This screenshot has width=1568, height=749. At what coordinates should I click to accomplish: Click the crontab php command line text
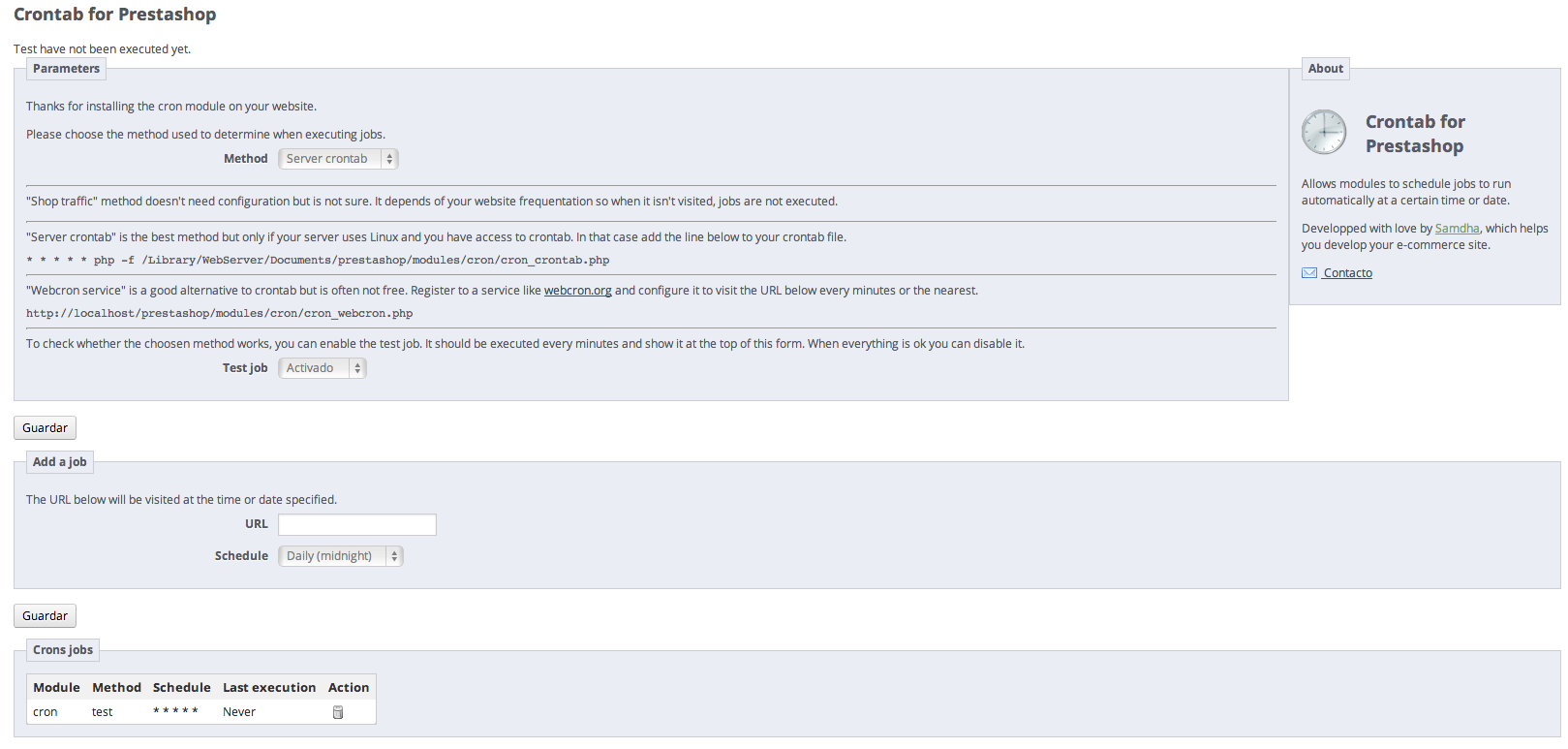coord(318,261)
